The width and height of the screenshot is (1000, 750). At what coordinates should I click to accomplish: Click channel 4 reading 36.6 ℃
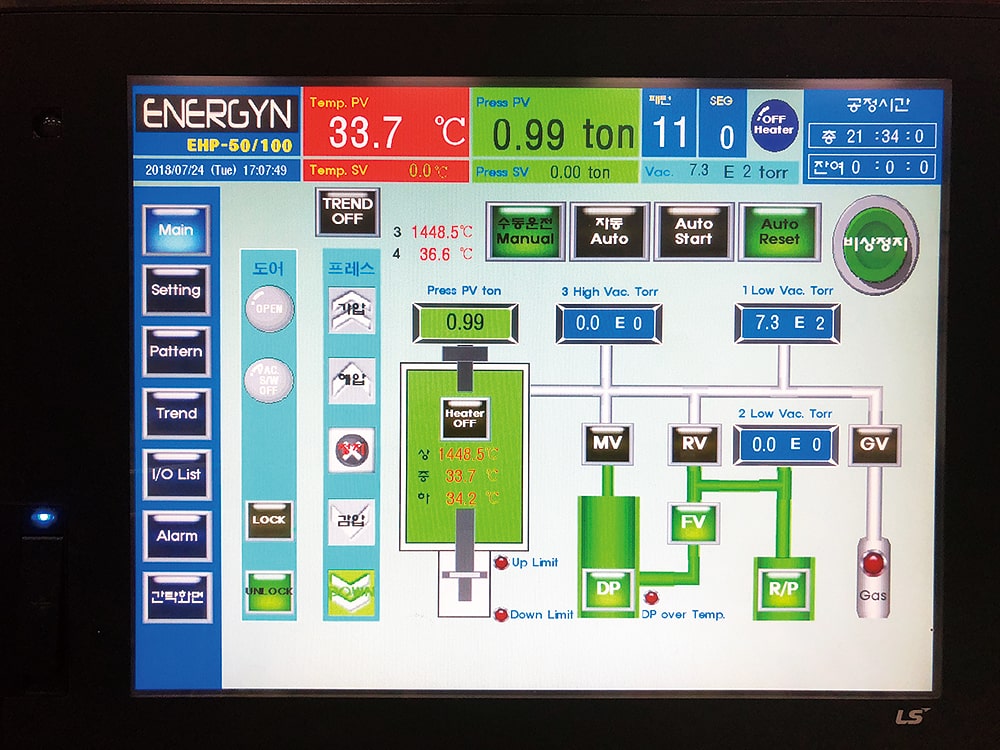click(x=446, y=254)
